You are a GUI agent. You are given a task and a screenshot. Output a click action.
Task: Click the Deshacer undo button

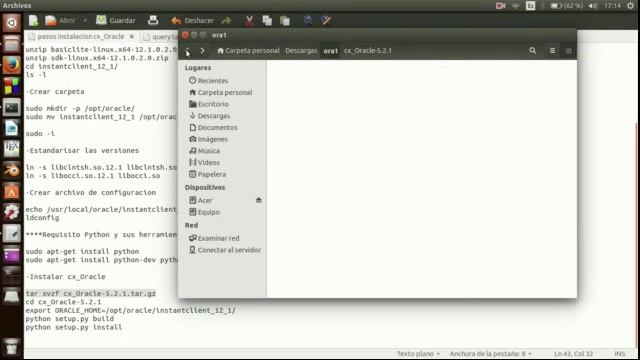pyautogui.click(x=192, y=20)
